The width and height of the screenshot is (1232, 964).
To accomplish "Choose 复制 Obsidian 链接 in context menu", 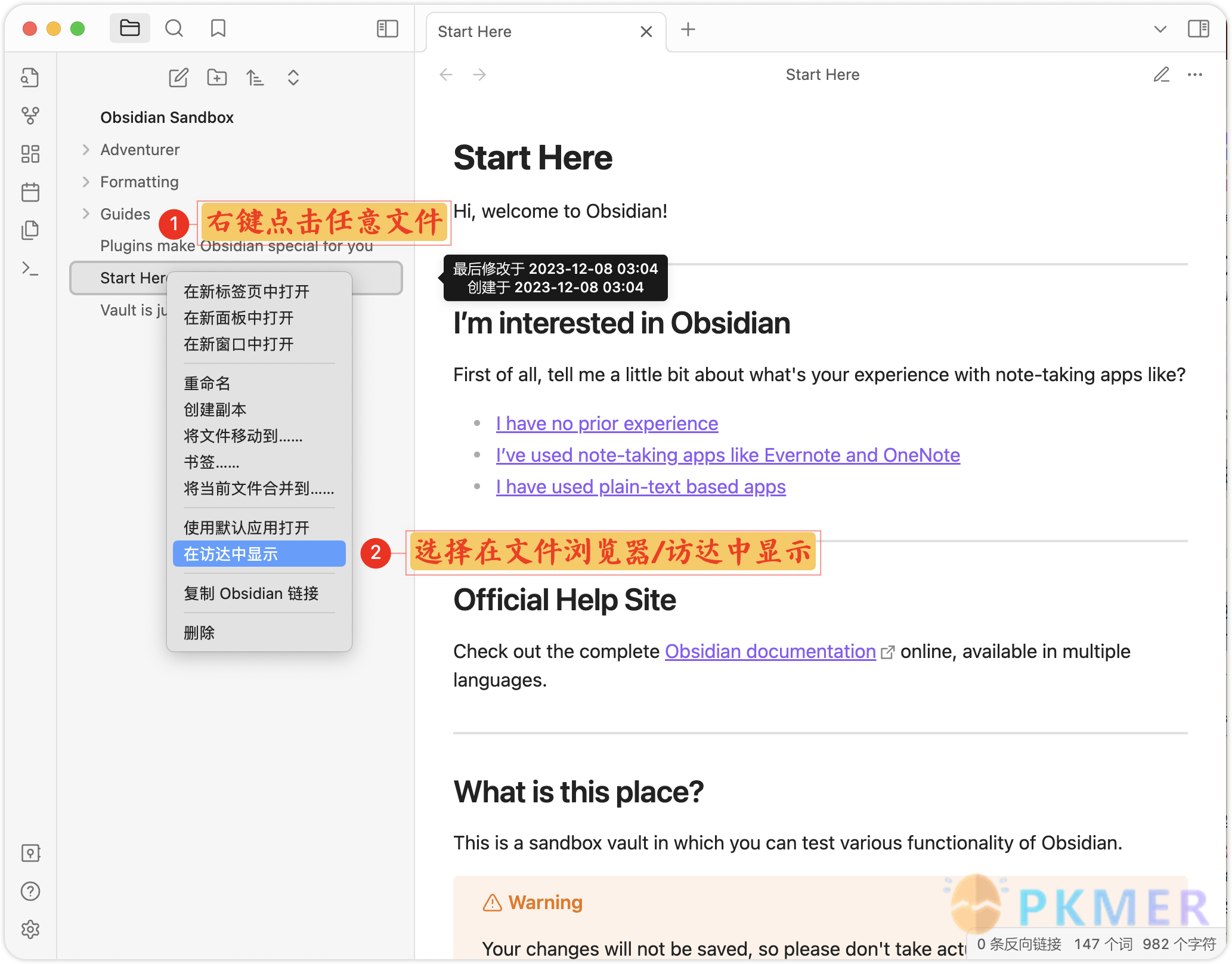I will pos(259,594).
